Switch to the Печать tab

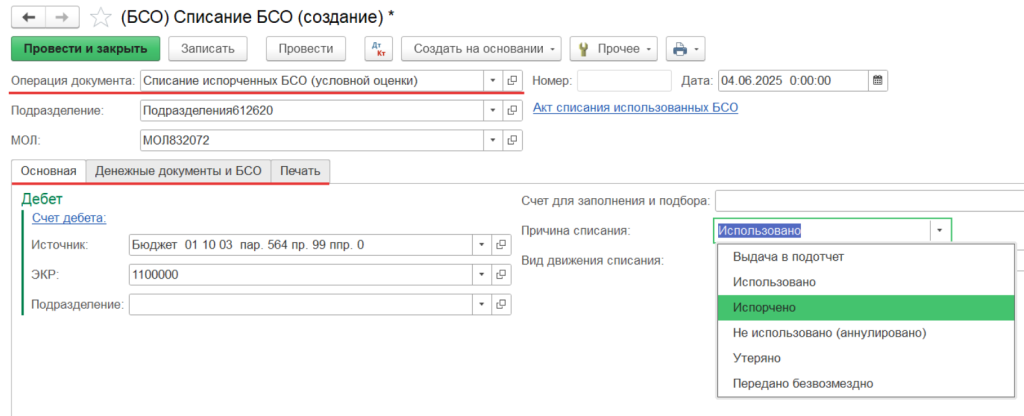tap(300, 171)
